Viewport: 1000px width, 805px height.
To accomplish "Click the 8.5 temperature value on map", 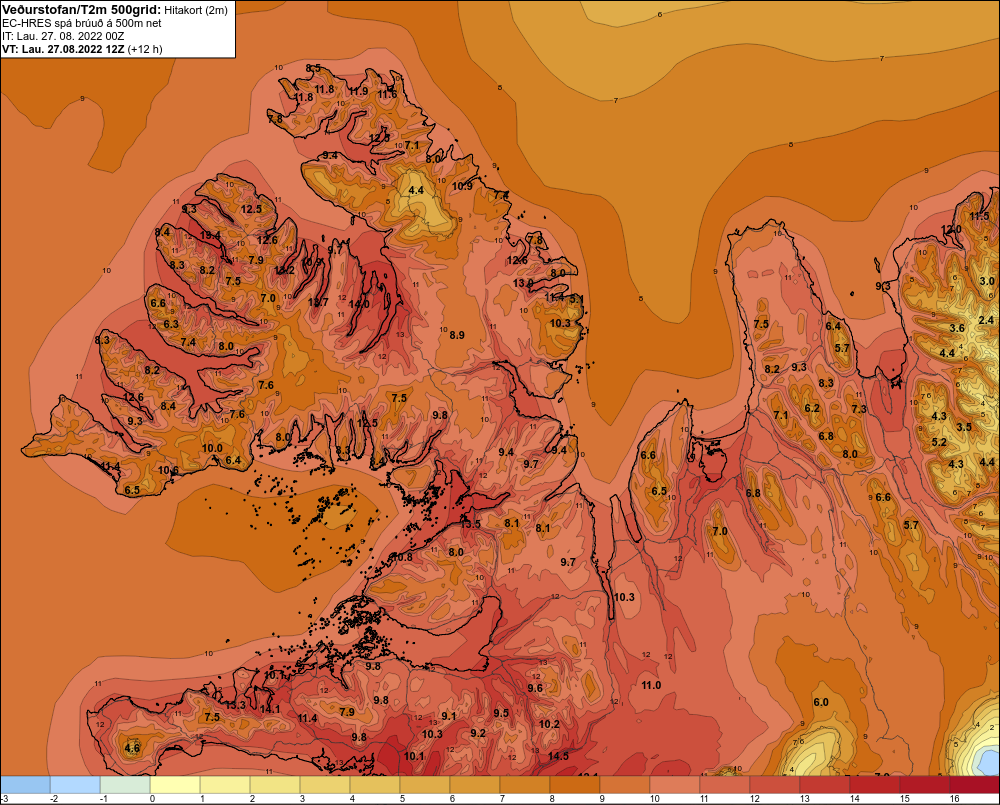I will 313,68.
